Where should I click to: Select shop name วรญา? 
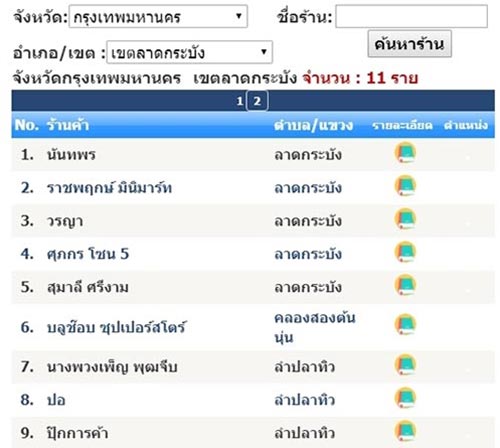[x=65, y=221]
